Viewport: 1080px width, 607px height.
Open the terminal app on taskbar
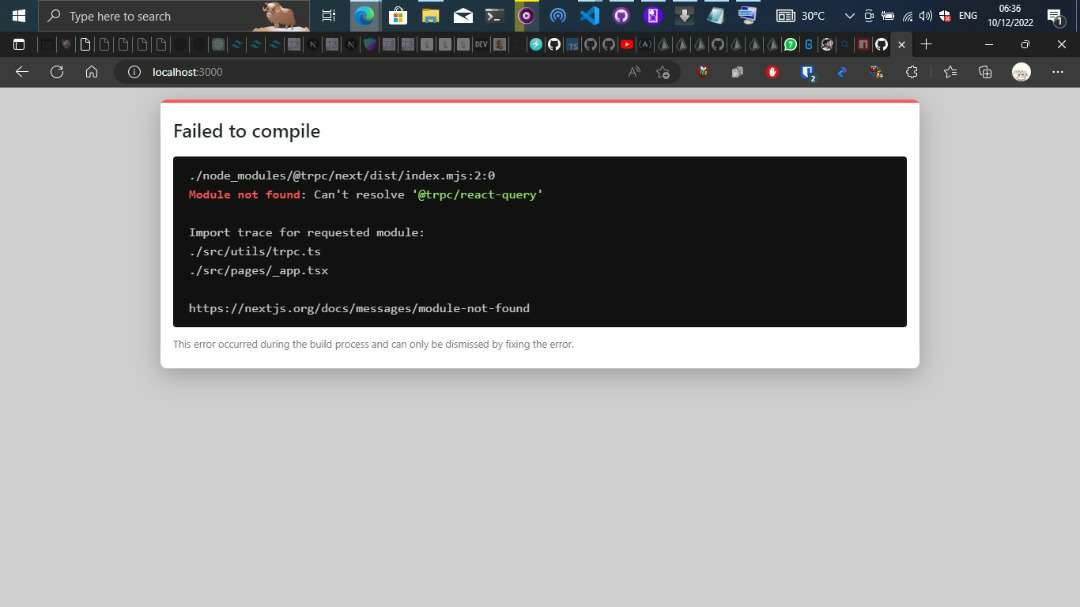click(x=494, y=16)
